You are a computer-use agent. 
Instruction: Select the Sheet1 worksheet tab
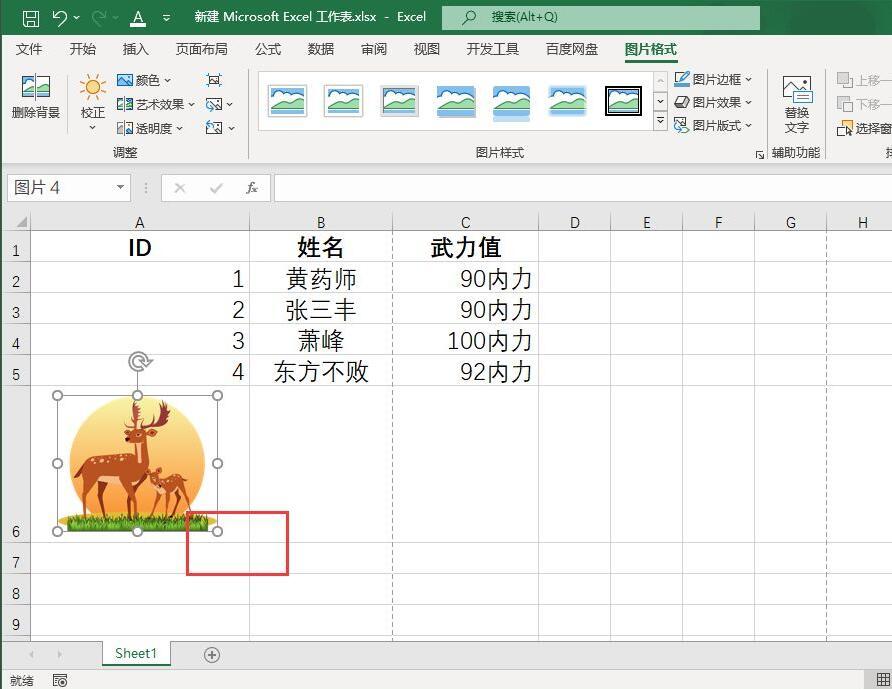click(136, 653)
